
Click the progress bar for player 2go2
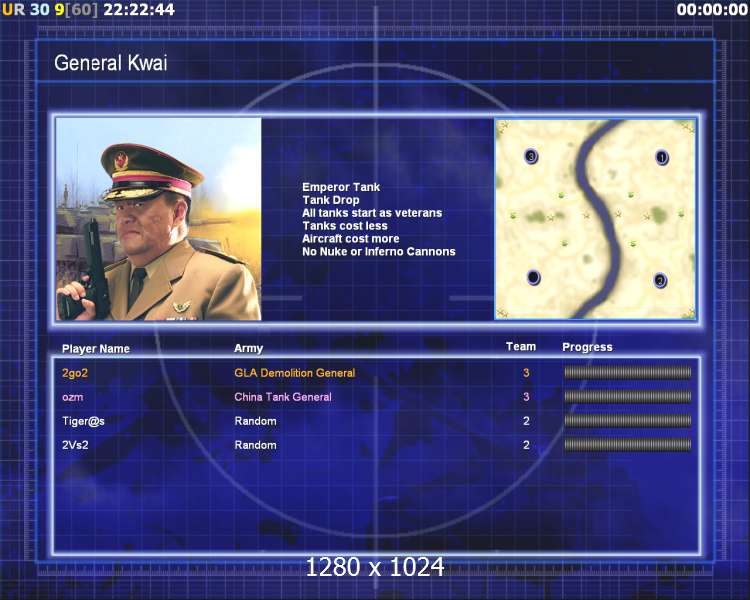(628, 372)
